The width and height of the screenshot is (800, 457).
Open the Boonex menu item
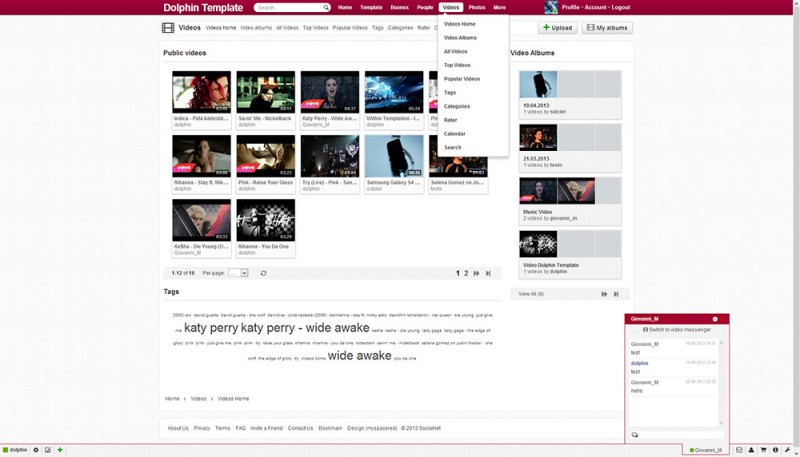399,8
